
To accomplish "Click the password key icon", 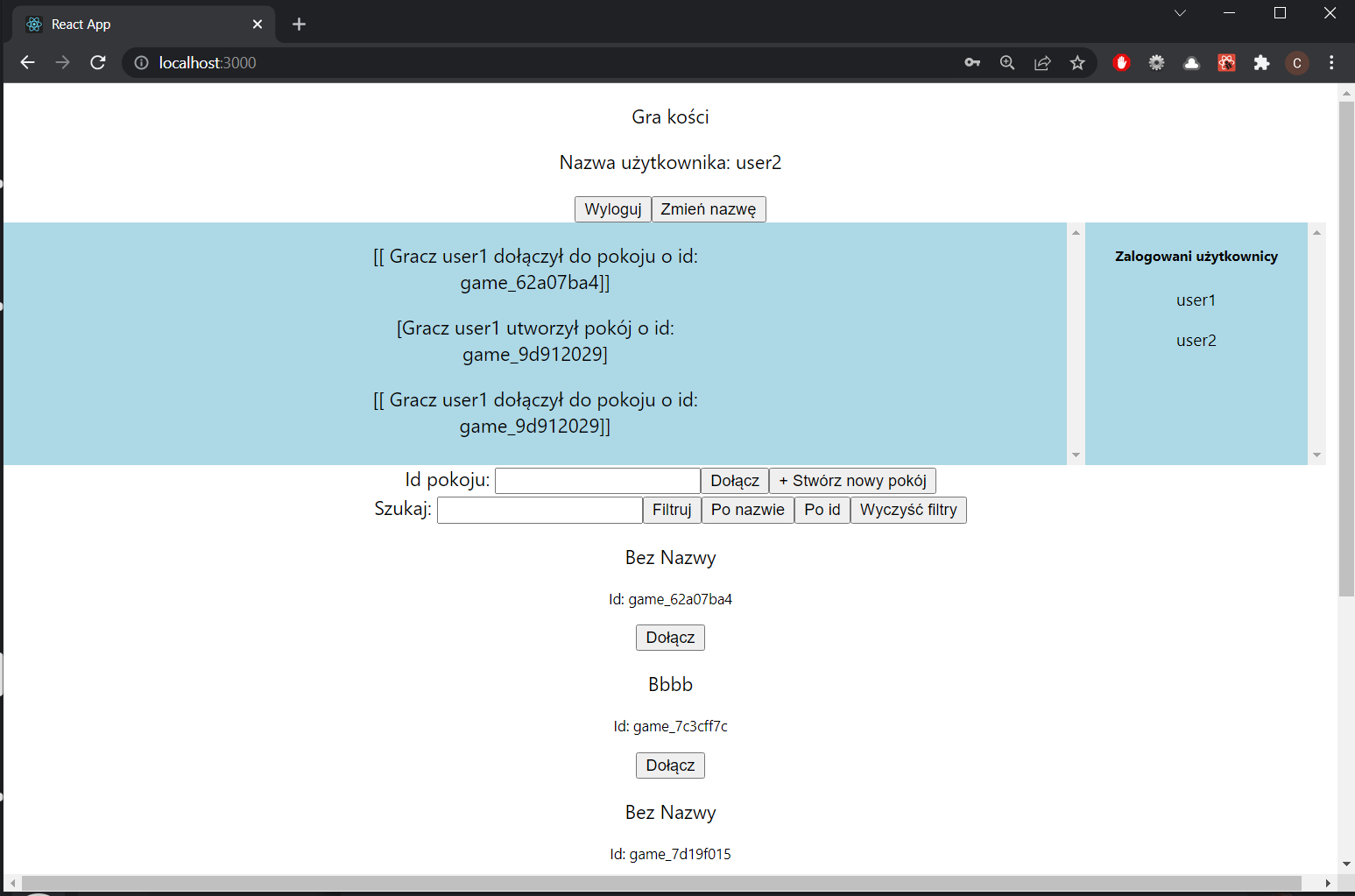I will pos(972,62).
